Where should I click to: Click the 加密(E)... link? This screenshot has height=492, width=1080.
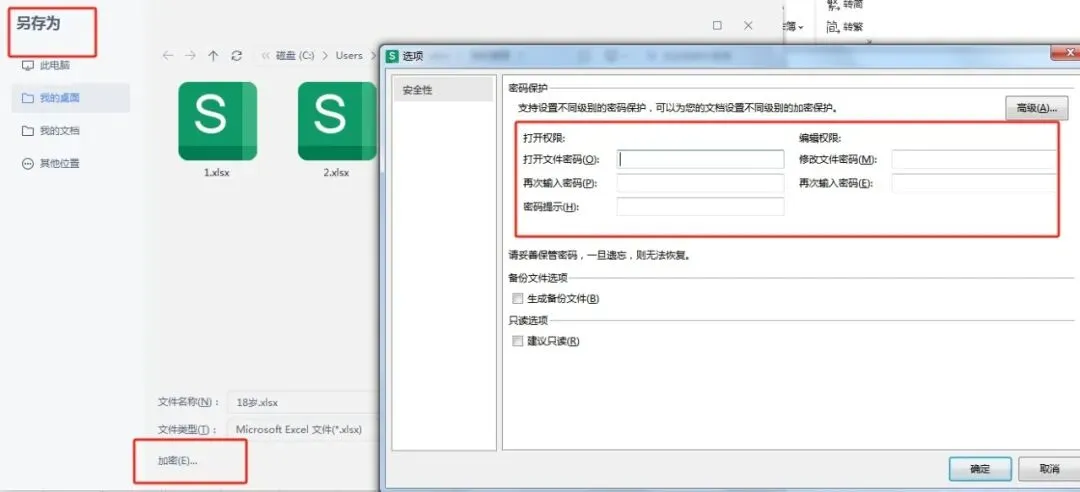click(178, 461)
